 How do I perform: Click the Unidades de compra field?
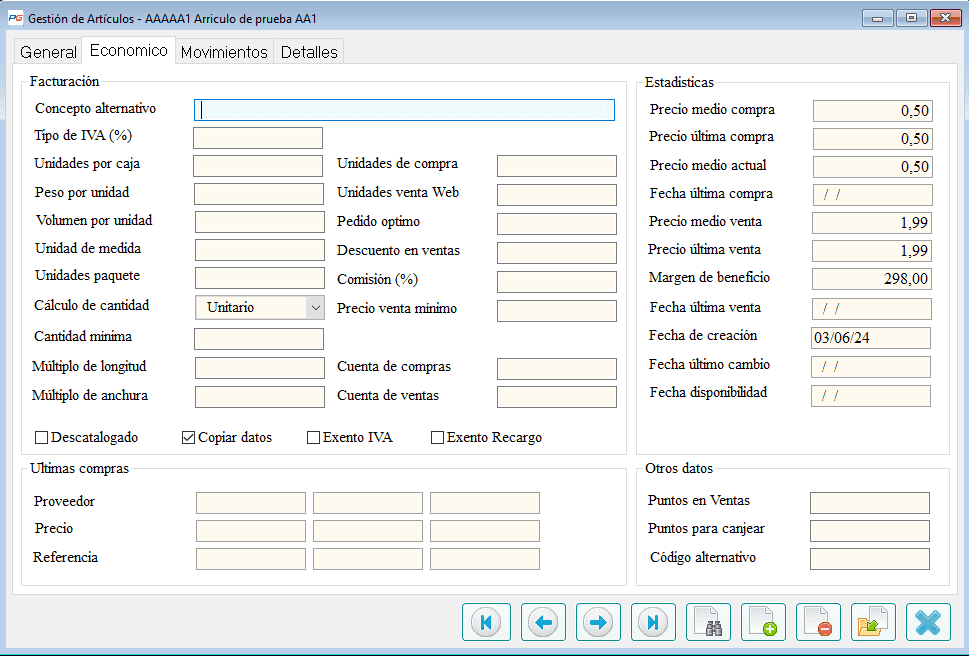[x=557, y=166]
